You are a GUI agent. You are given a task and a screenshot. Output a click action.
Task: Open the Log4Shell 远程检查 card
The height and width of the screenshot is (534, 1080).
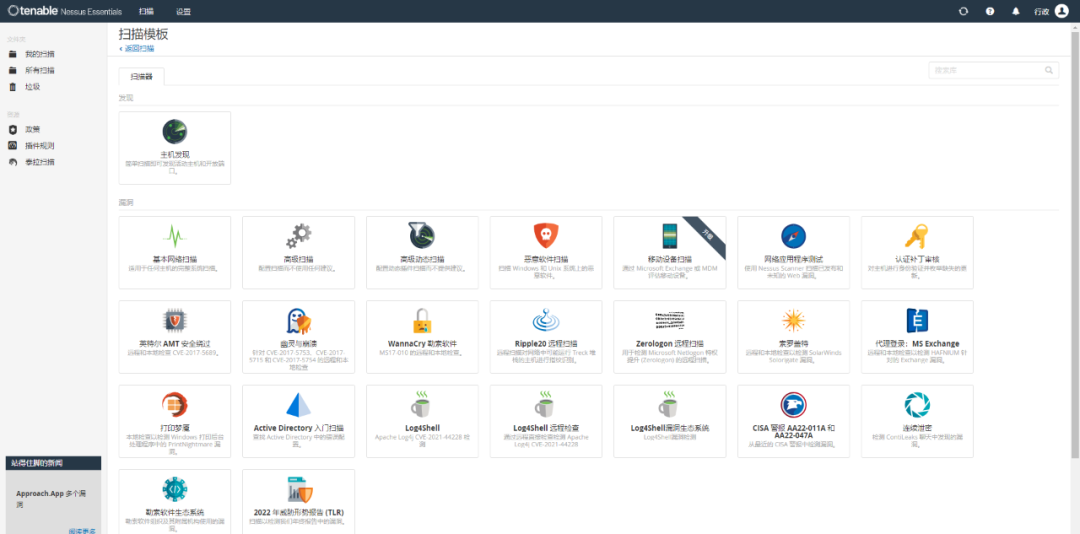(x=546, y=422)
